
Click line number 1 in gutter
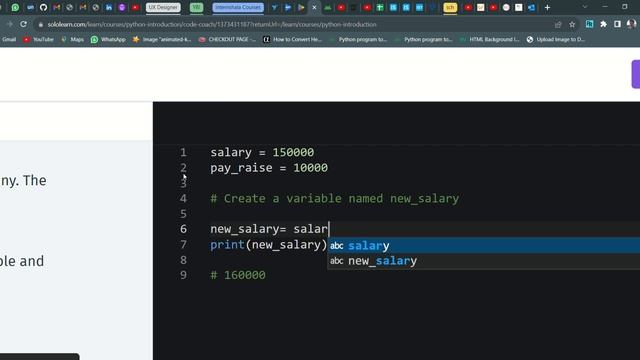pos(183,152)
